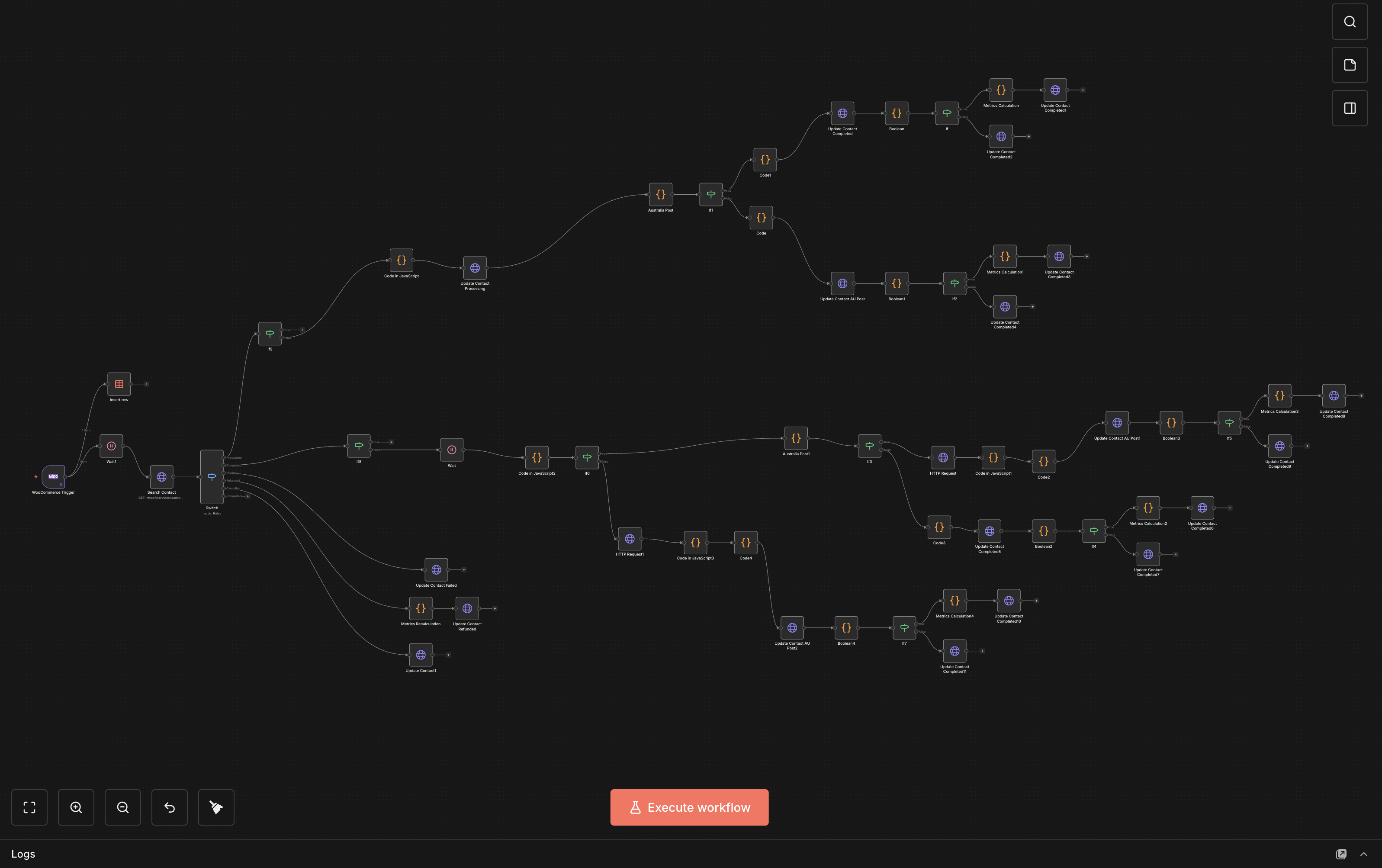1382x868 pixels.
Task: Click the Update Contact1 node
Action: tap(421, 655)
